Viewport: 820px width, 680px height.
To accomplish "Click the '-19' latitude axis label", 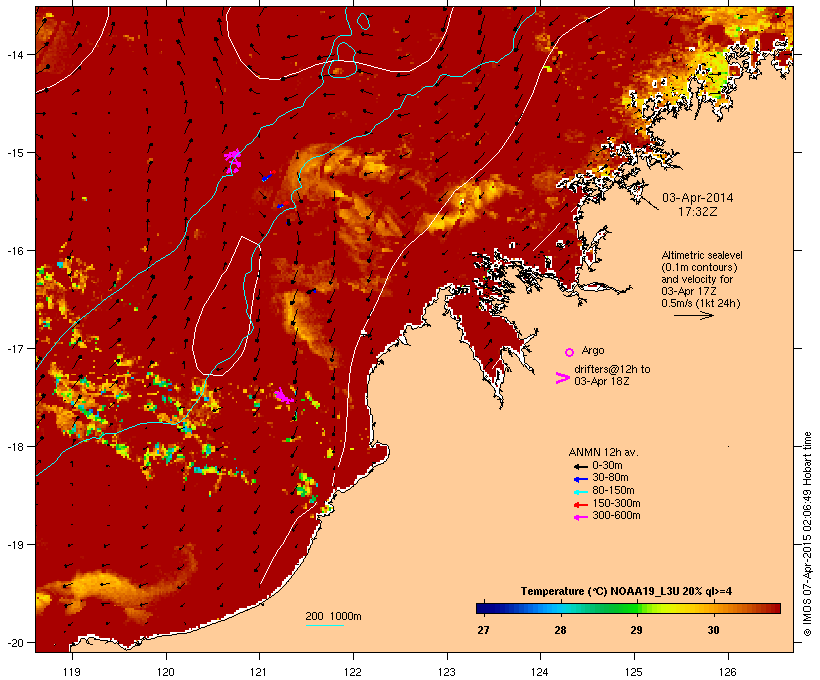I will coord(14,545).
